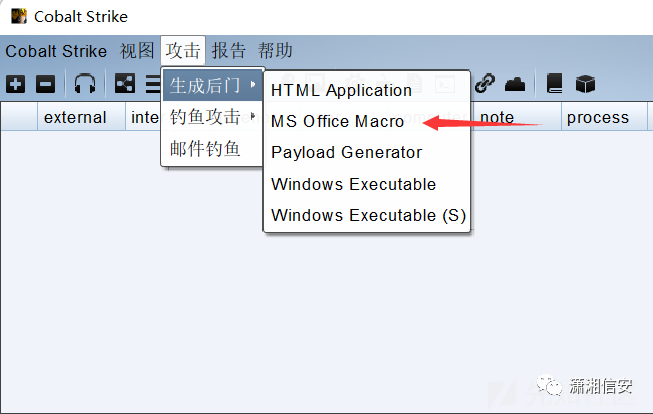Expand the 生成后门 submenu
Viewport: 653px width, 414px height.
click(212, 85)
